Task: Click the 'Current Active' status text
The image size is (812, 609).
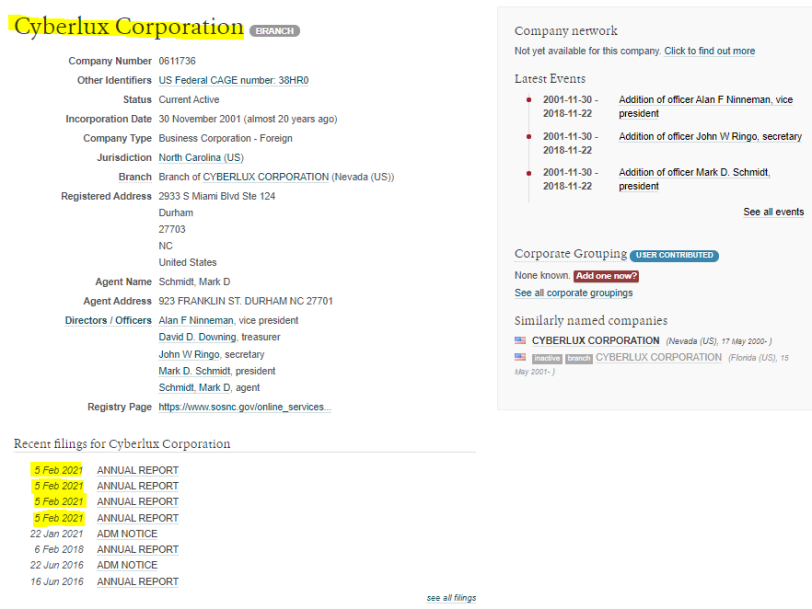Action: [189, 99]
